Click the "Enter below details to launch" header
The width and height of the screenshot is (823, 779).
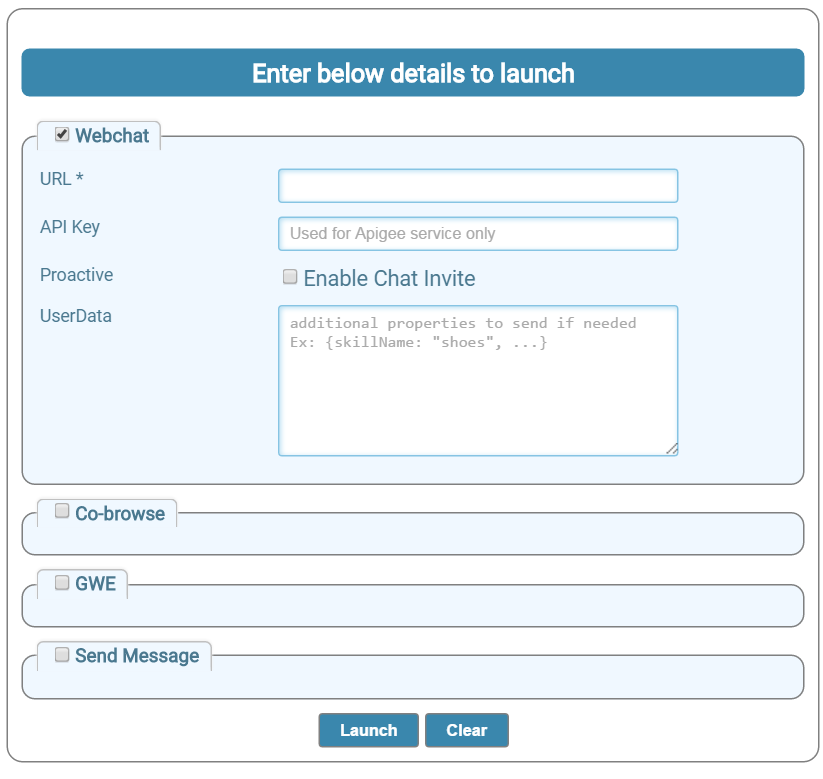(x=412, y=73)
